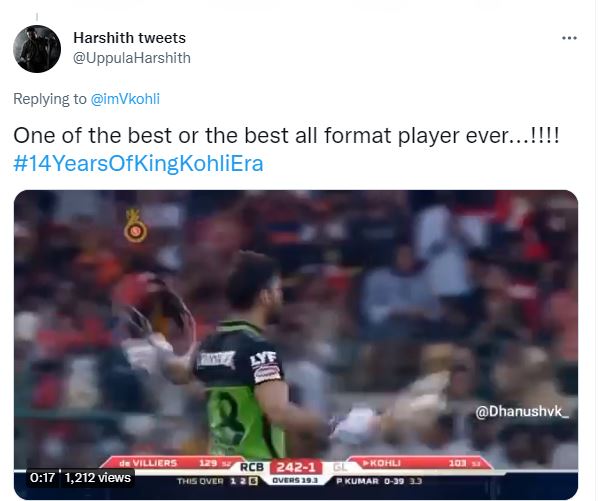
Task: Click the RCB logo in the video
Action: click(x=135, y=226)
